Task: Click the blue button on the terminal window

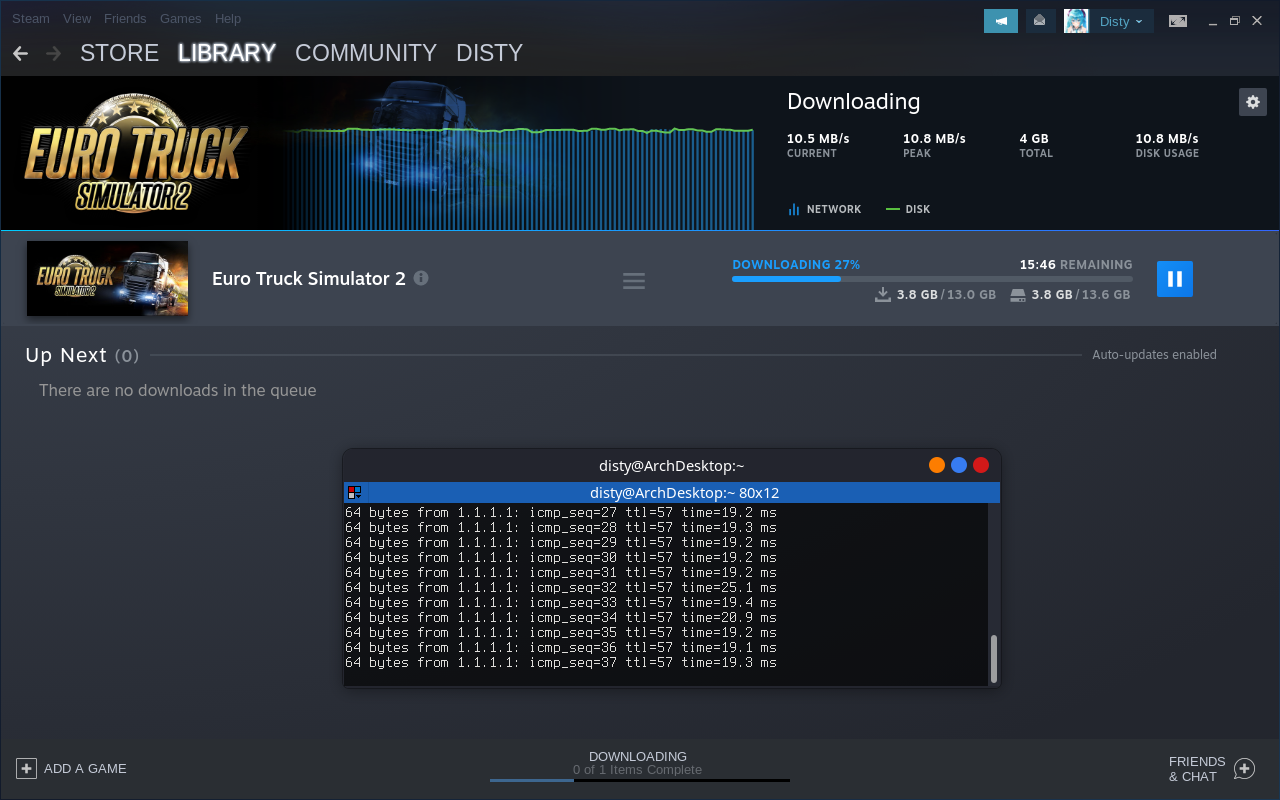Action: [959, 465]
